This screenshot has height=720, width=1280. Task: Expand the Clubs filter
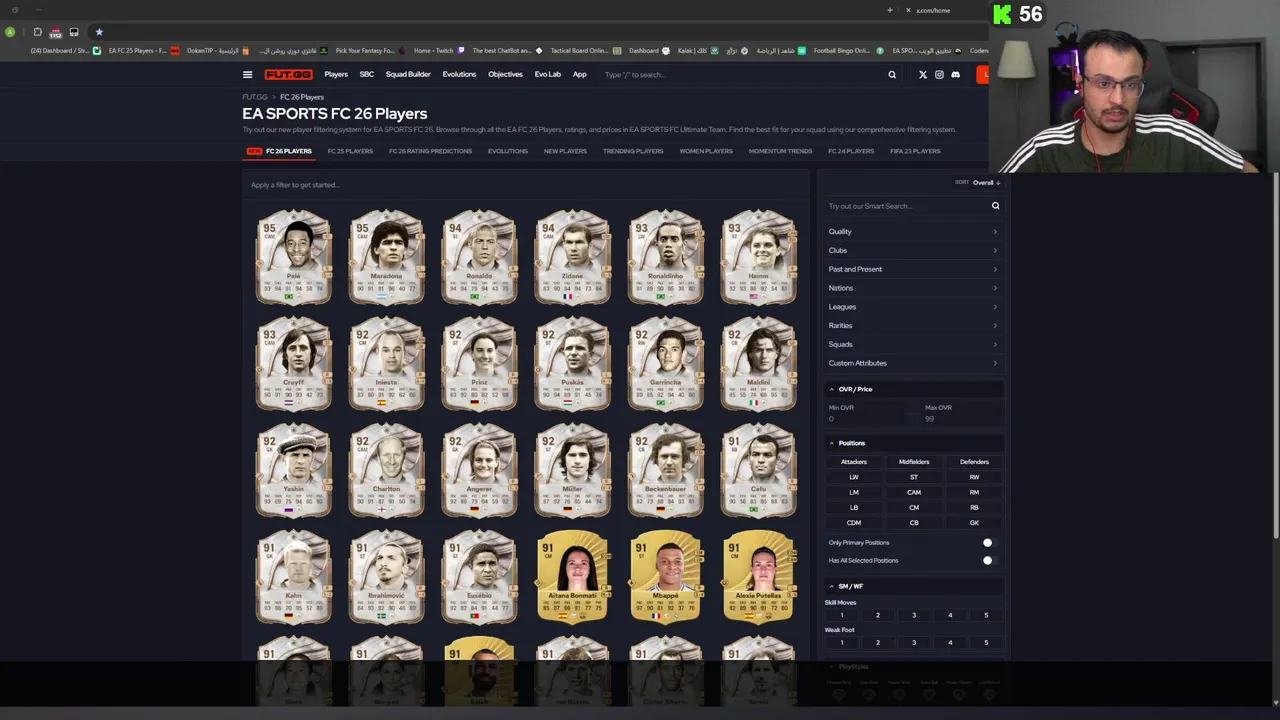click(x=913, y=251)
